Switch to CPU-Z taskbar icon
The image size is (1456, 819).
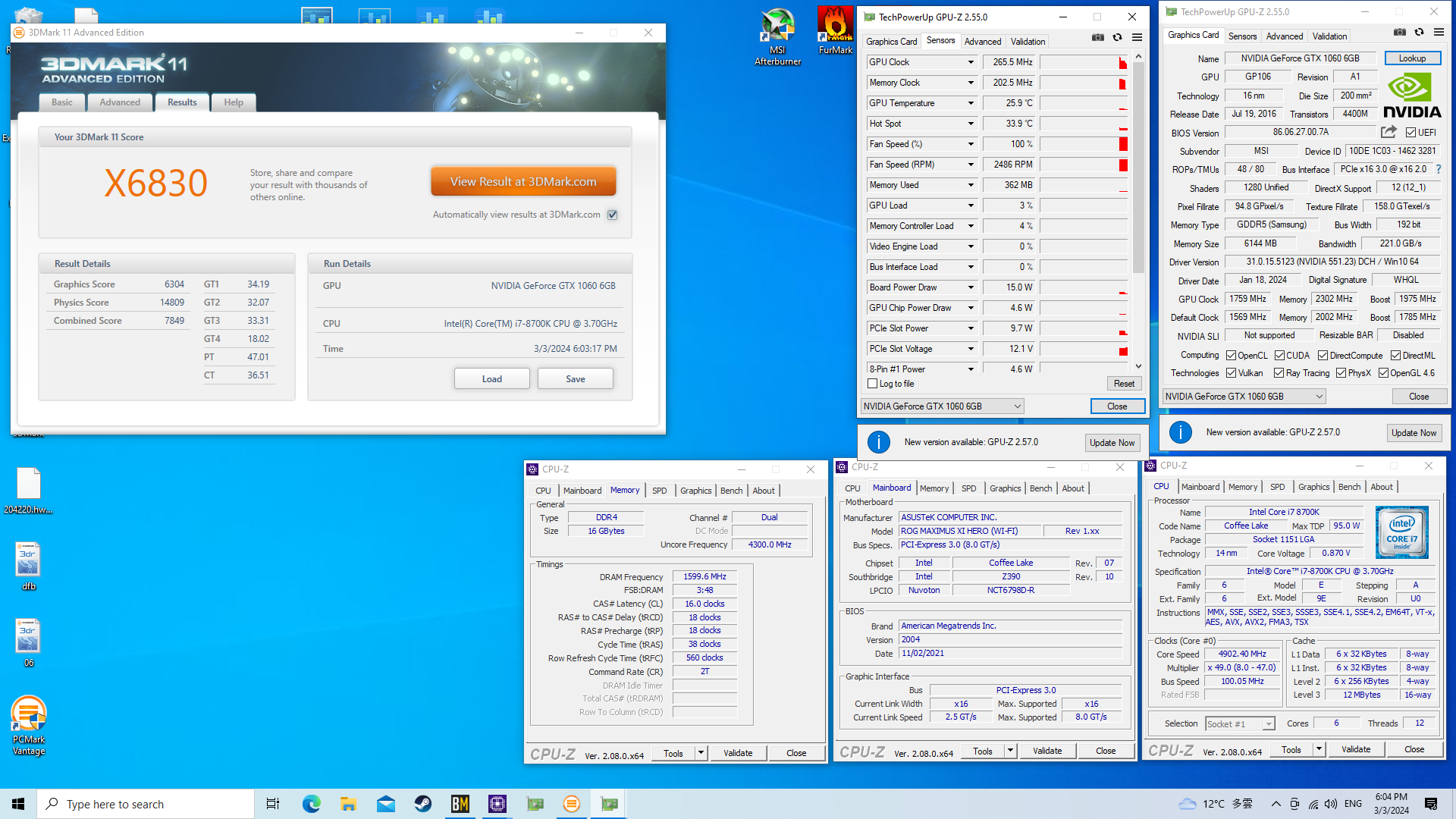(x=497, y=804)
